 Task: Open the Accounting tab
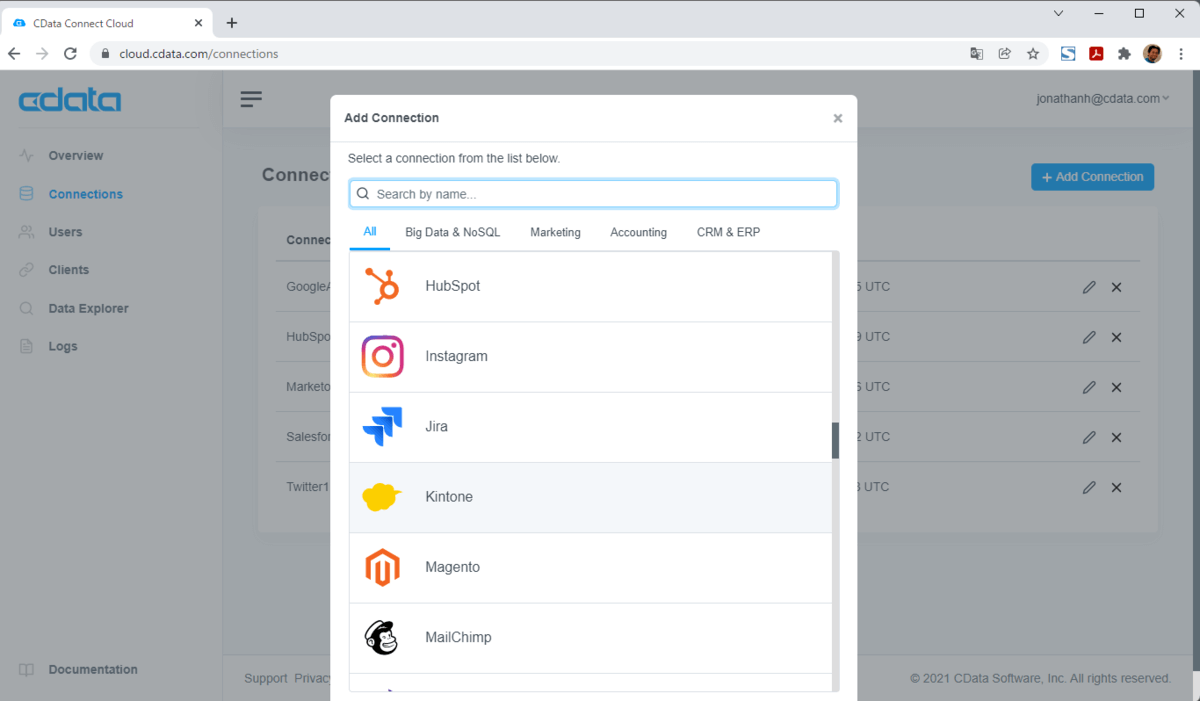[638, 232]
